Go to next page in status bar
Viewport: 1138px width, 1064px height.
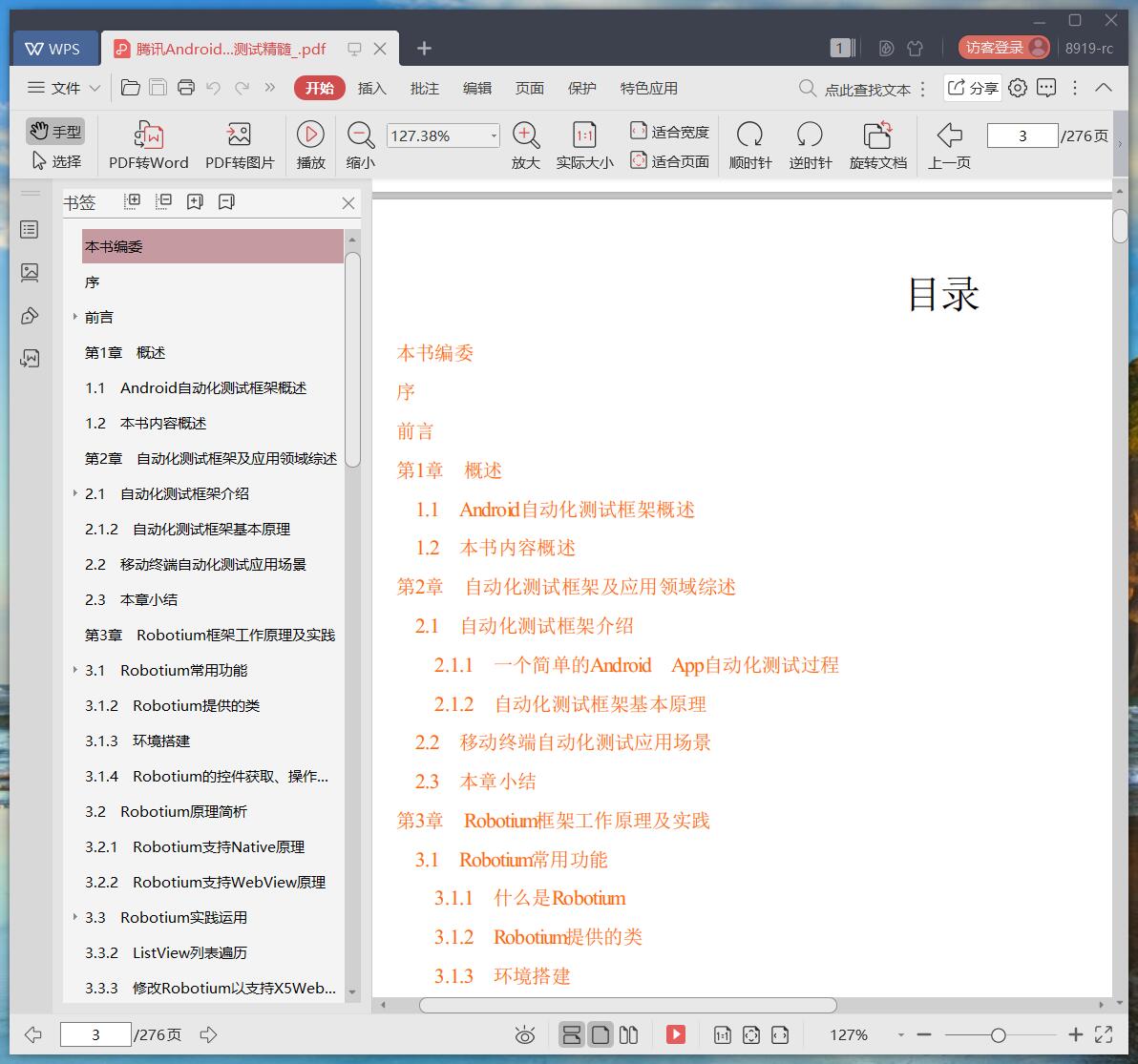[x=208, y=1035]
